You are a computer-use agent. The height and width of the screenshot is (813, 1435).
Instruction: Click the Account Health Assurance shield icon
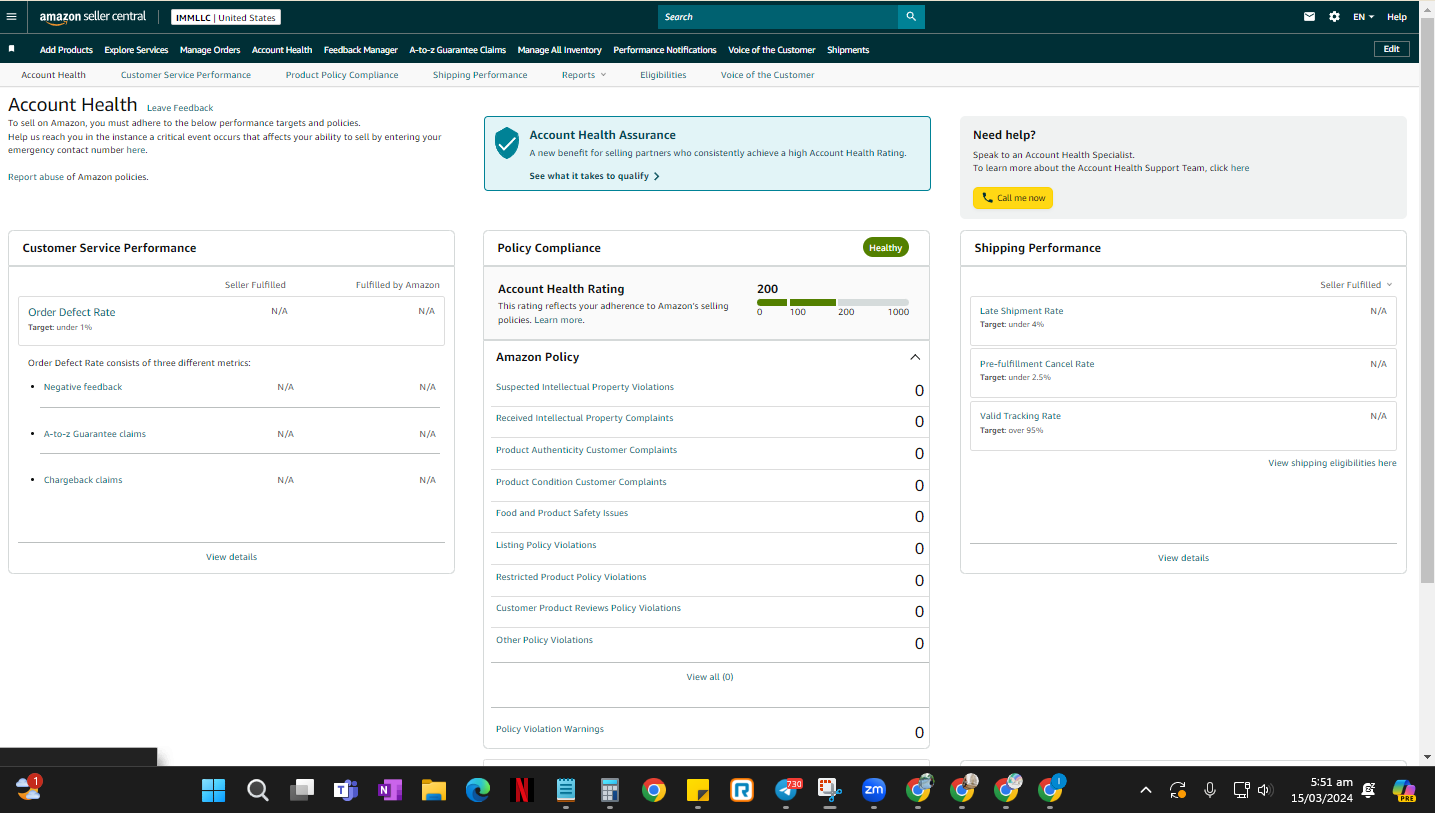pos(507,143)
